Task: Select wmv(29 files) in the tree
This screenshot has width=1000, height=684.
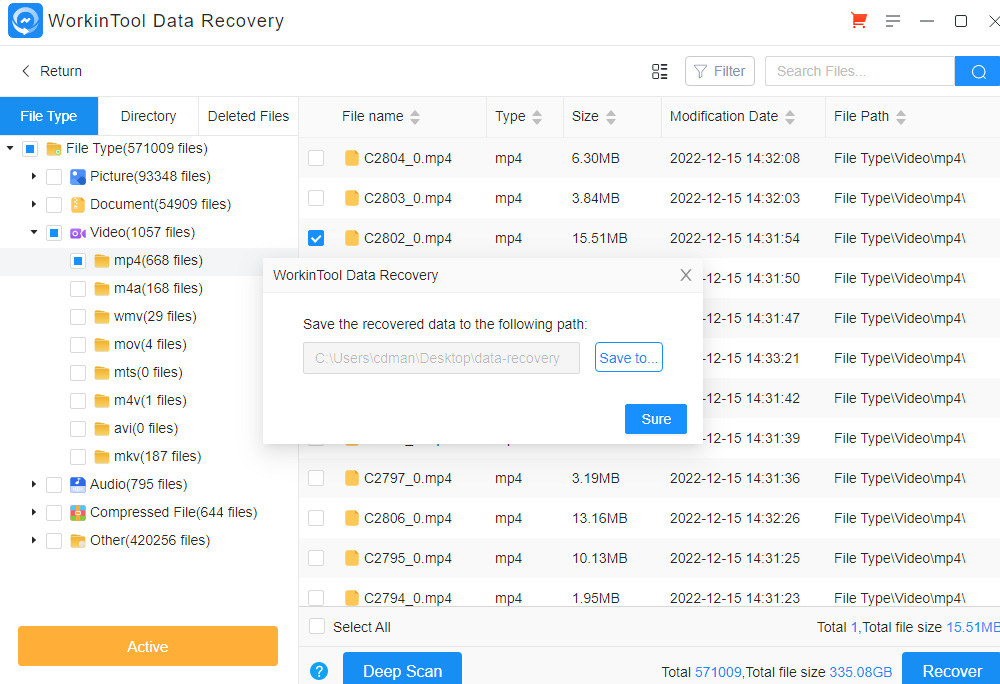Action: click(x=155, y=317)
